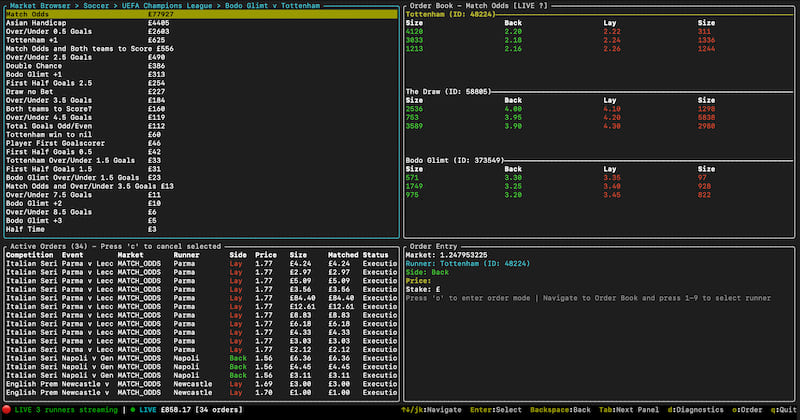Click the d:Diagnostics shortcut hint

pos(695,410)
